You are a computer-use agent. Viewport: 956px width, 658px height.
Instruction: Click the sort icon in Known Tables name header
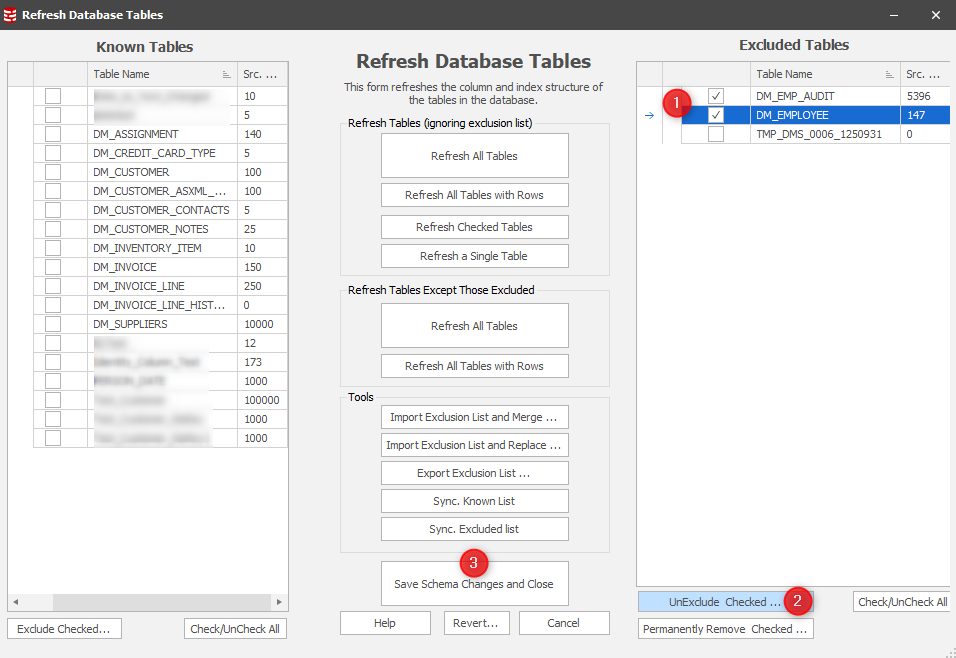[226, 75]
